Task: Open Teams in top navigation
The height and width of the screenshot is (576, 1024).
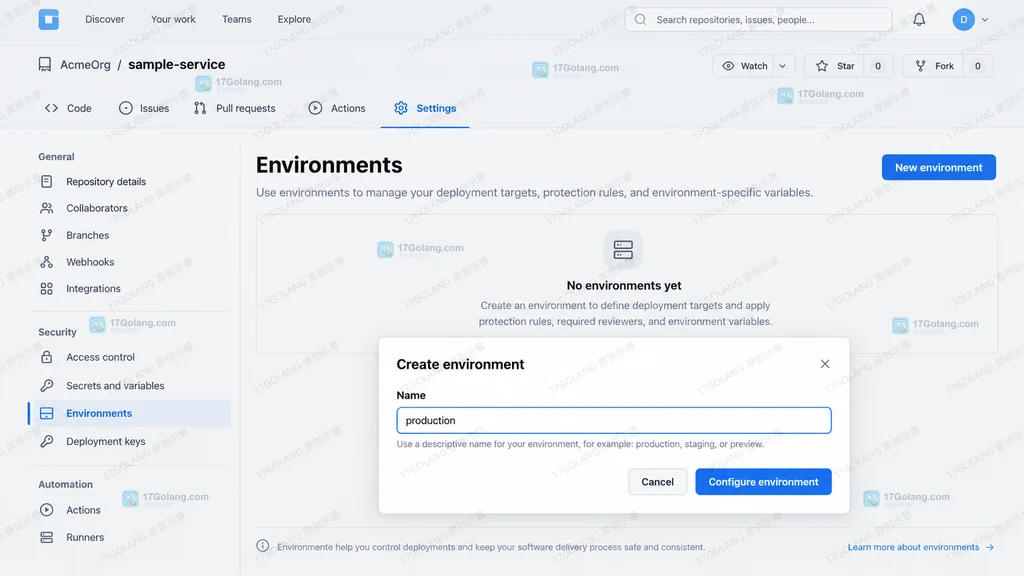Action: (236, 20)
